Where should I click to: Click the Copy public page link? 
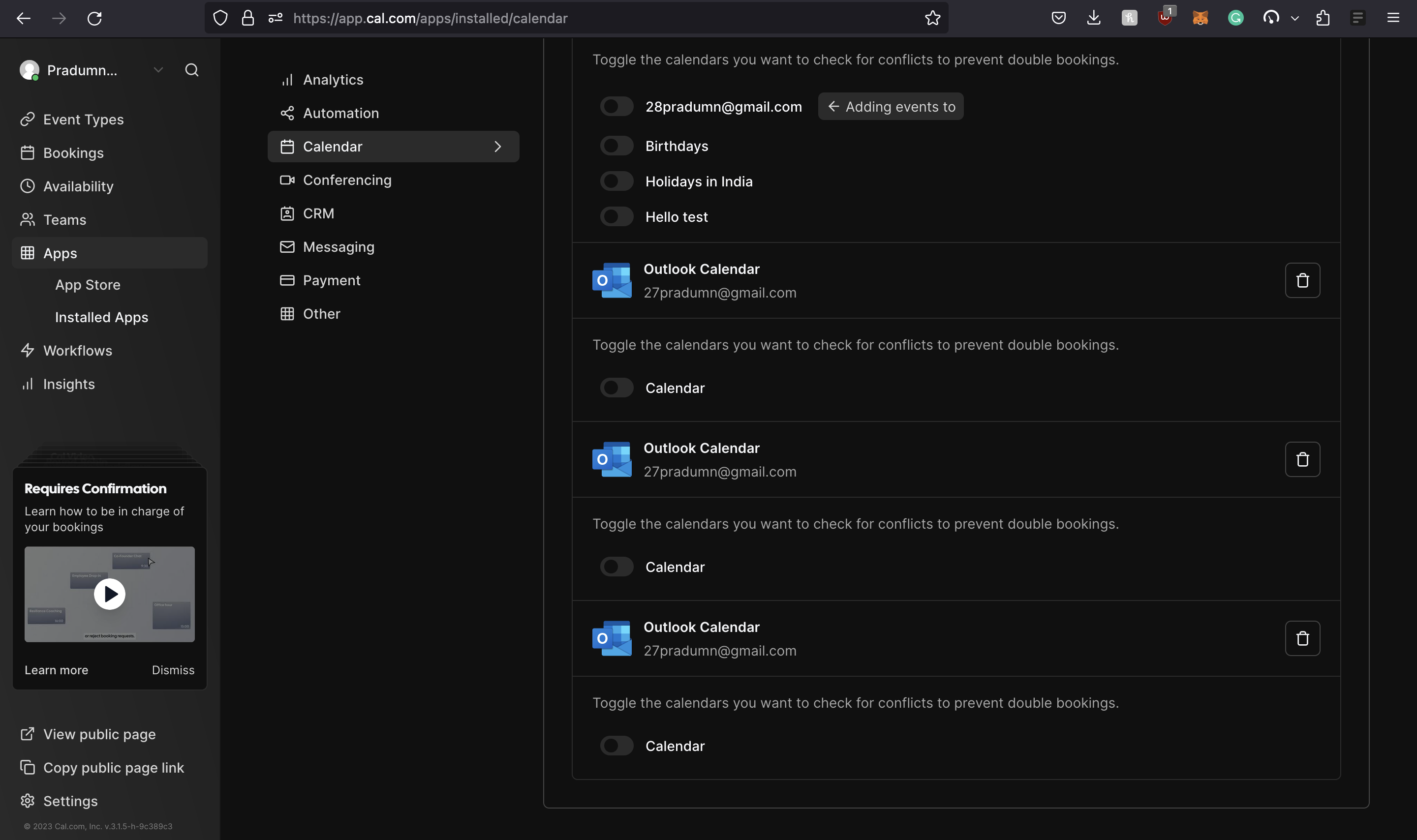[113, 767]
